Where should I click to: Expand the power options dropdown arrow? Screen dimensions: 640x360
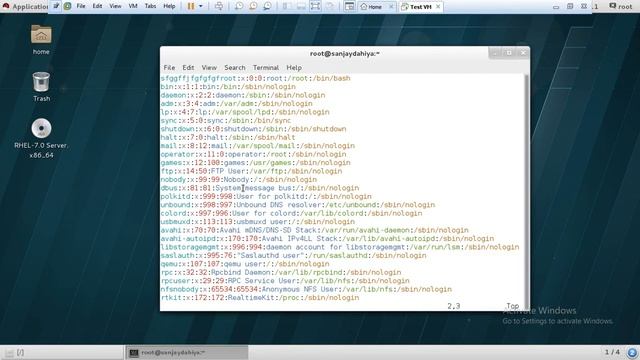[x=200, y=6]
